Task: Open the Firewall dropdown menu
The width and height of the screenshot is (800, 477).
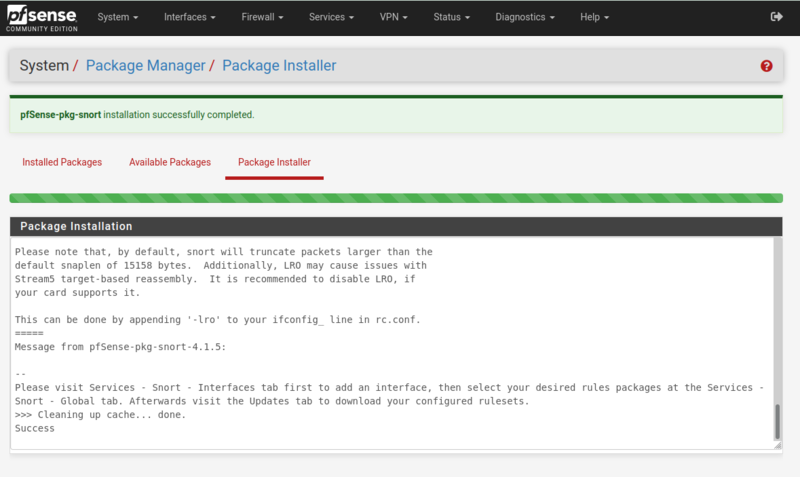Action: tap(262, 17)
